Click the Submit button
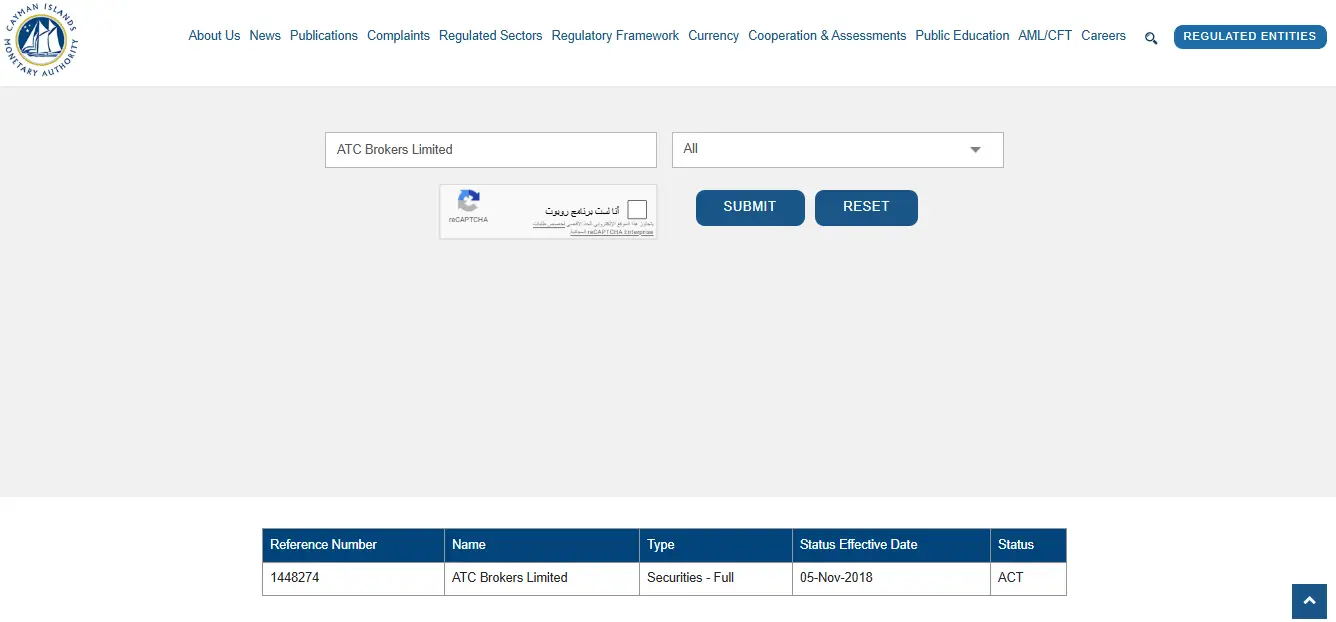The height and width of the screenshot is (622, 1336). [750, 207]
